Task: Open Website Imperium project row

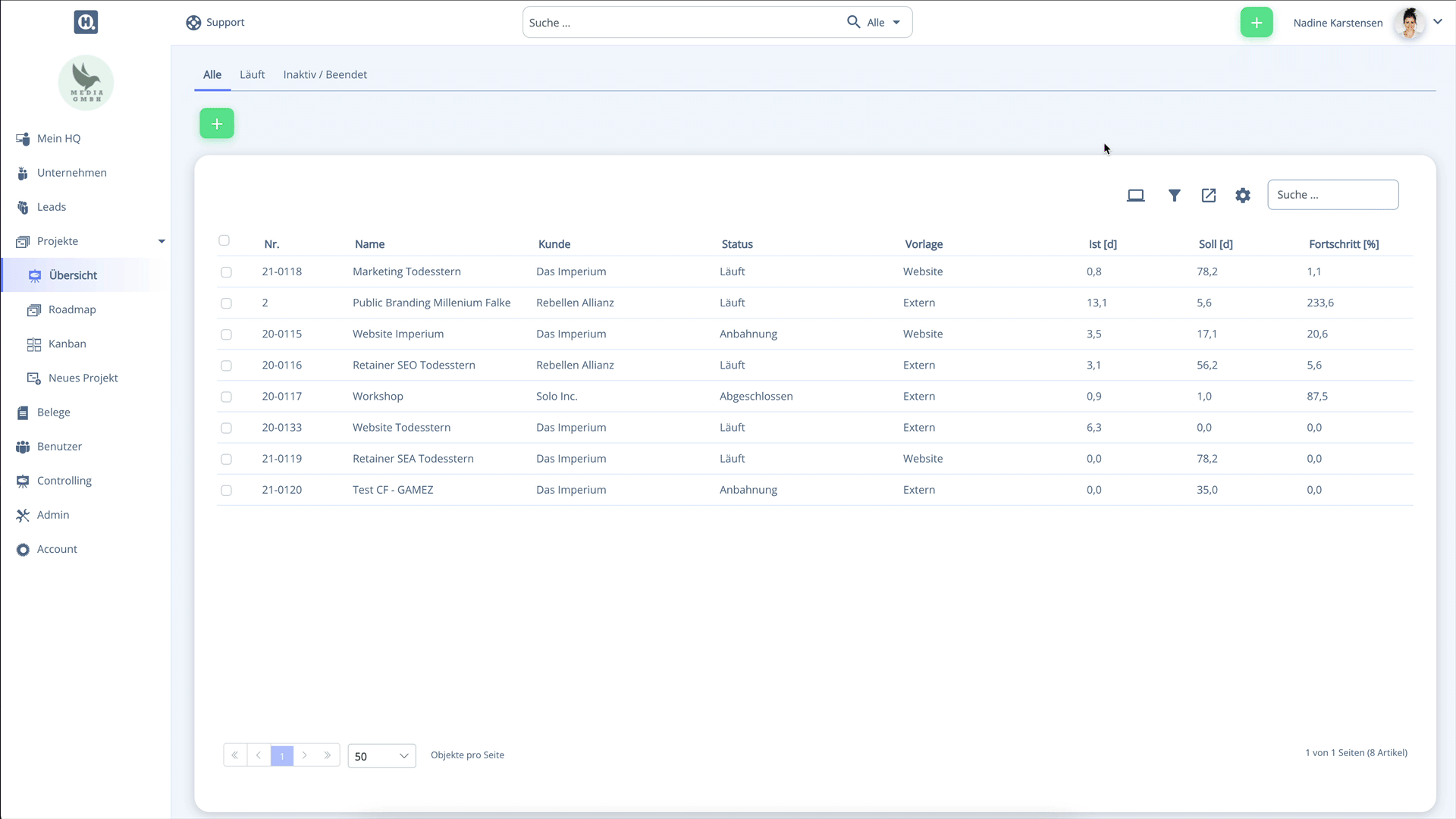Action: coord(814,334)
